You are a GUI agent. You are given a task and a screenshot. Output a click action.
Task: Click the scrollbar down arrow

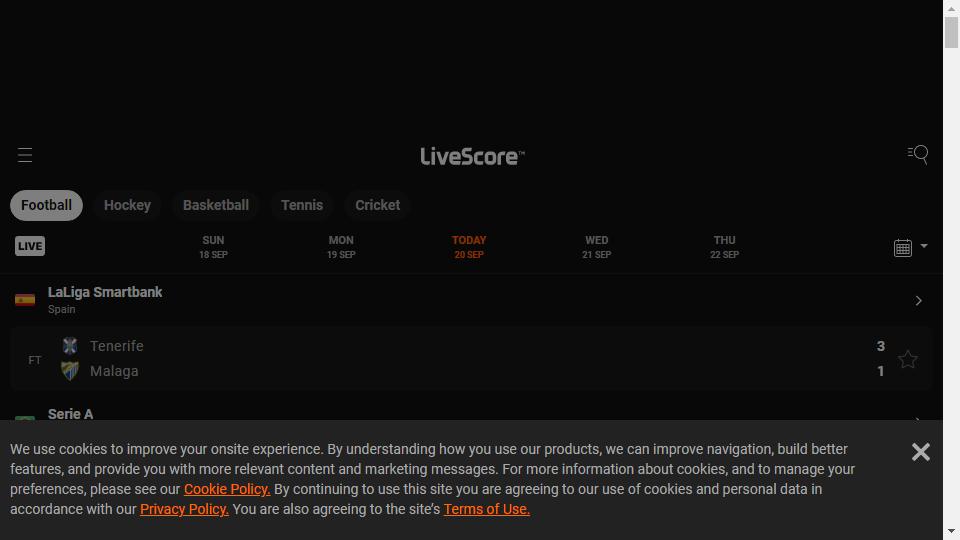click(x=951, y=531)
